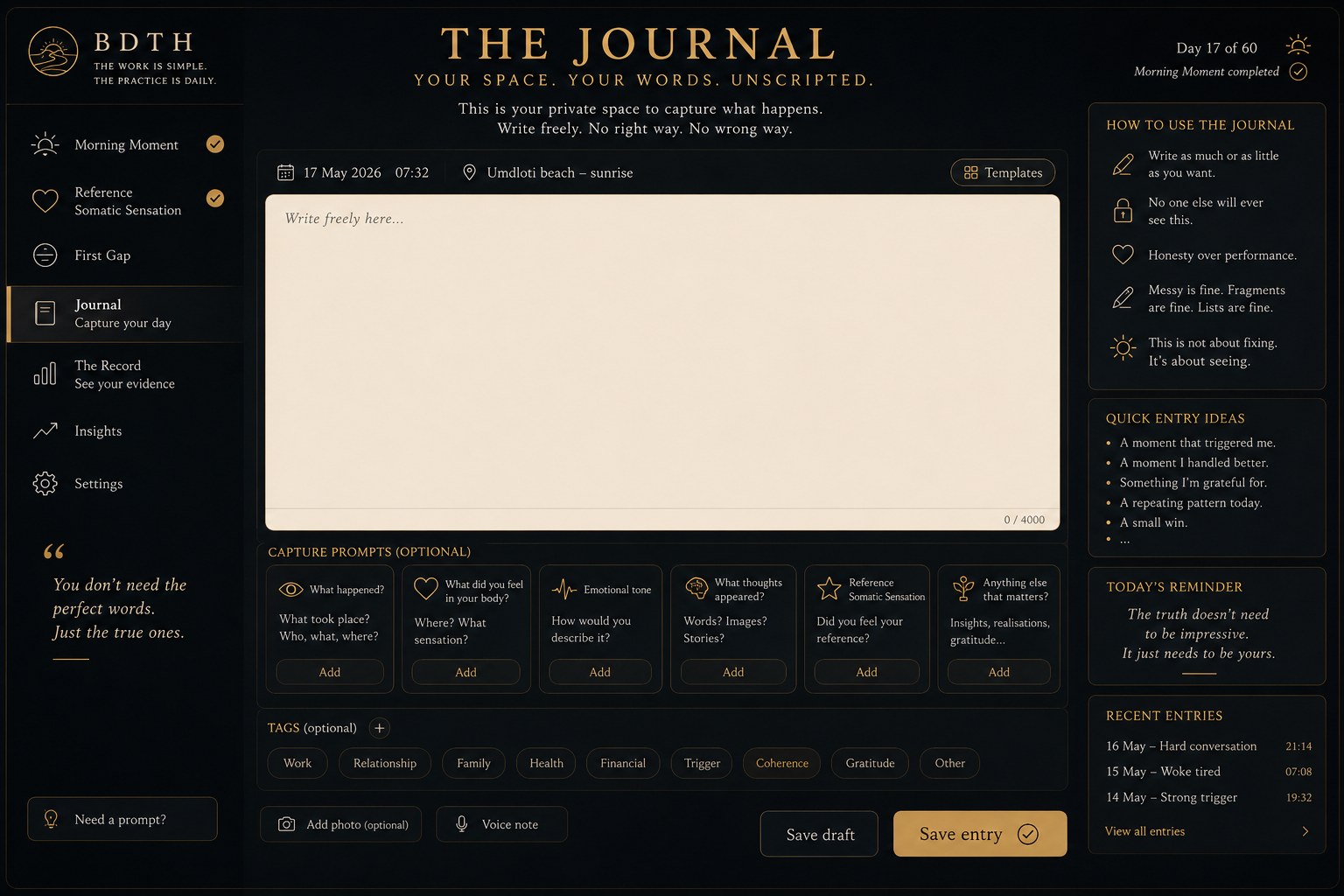Expand View all entries chevron arrow

tap(1305, 831)
